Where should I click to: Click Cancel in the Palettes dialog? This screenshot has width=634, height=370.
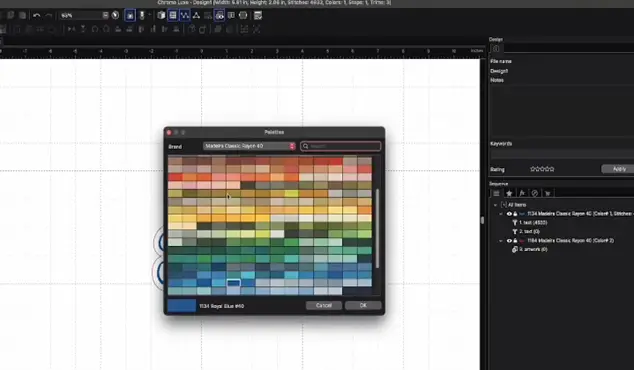[323, 306]
